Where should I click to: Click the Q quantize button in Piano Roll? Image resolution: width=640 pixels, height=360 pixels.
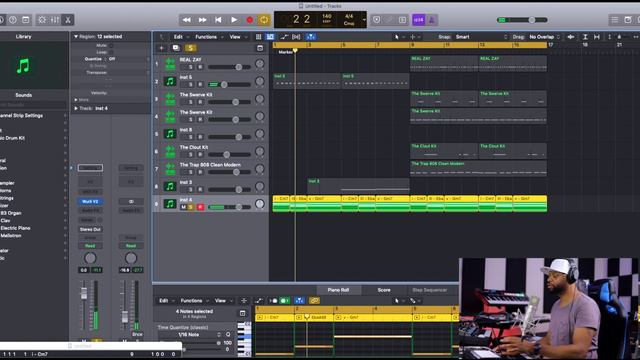pos(228,334)
